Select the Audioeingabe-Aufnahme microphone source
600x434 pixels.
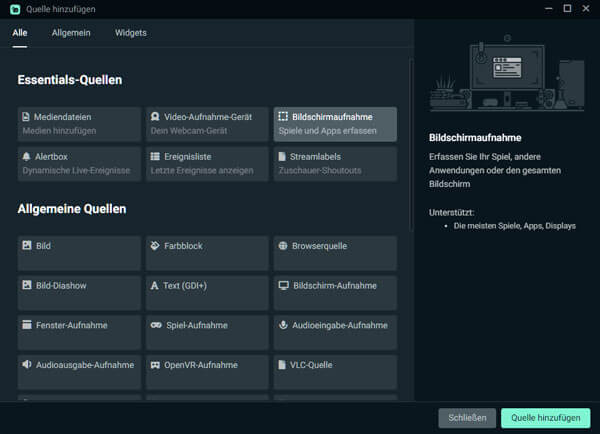coord(335,332)
